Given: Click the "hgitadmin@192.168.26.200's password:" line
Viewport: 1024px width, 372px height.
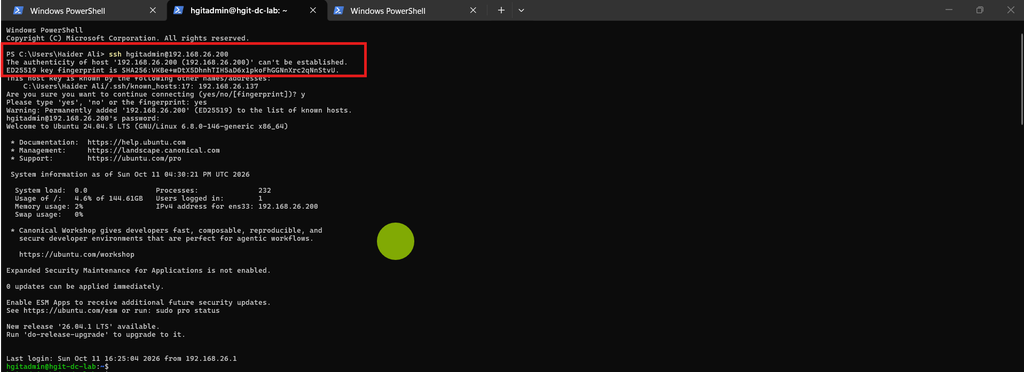Looking at the screenshot, I should pyautogui.click(x=83, y=118).
